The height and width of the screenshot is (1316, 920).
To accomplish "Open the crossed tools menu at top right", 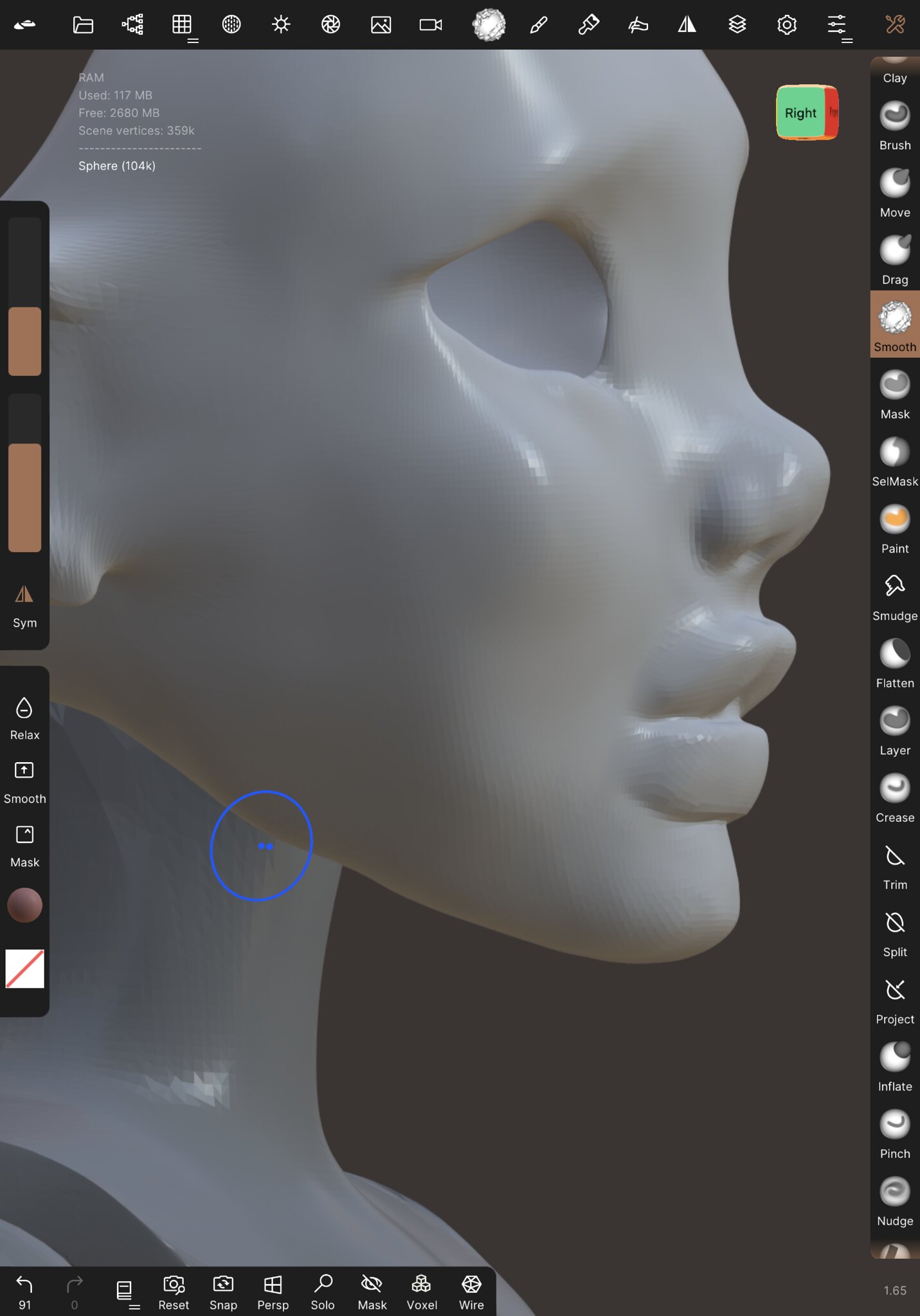I will [895, 24].
